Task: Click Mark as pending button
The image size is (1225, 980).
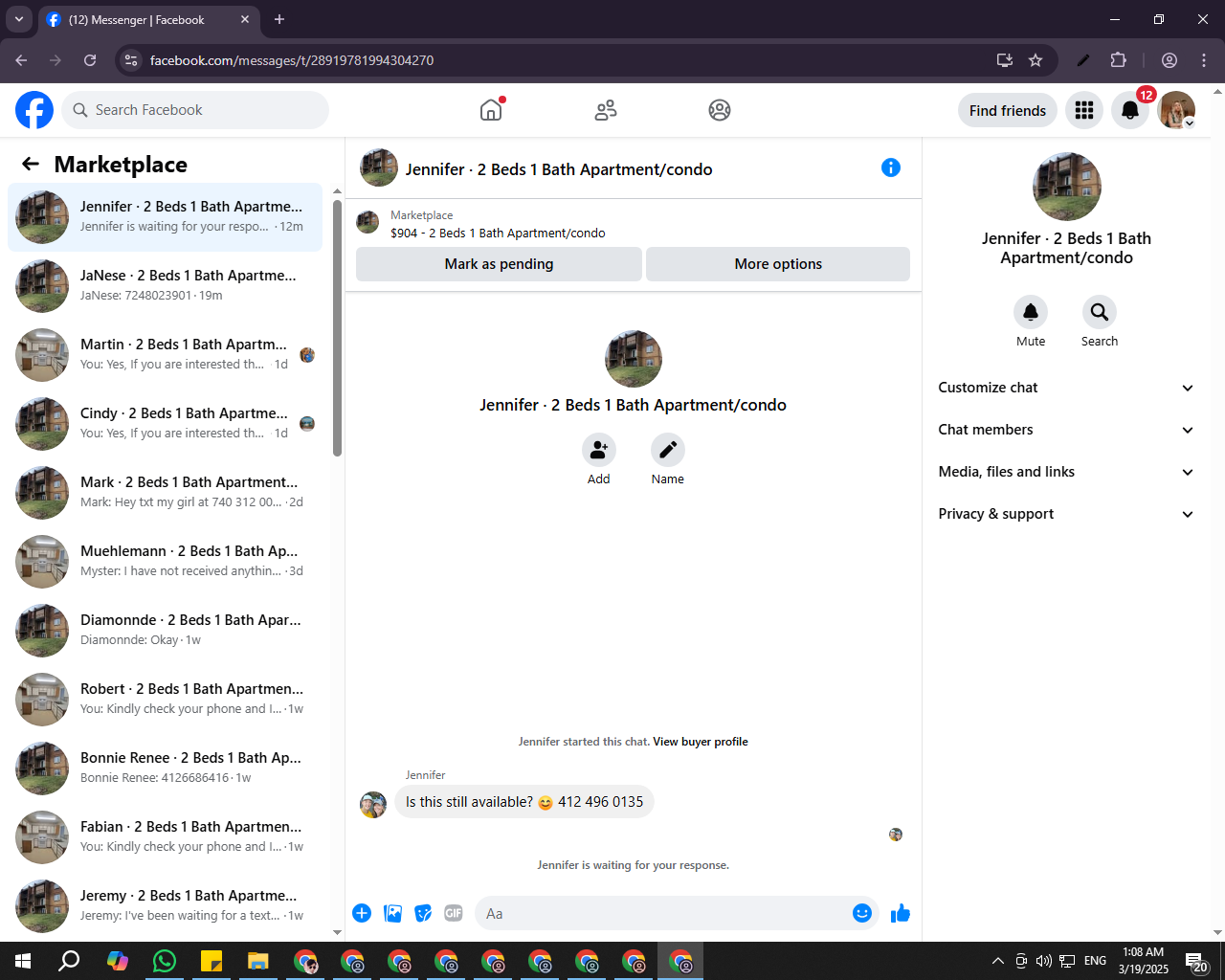Action: click(499, 264)
